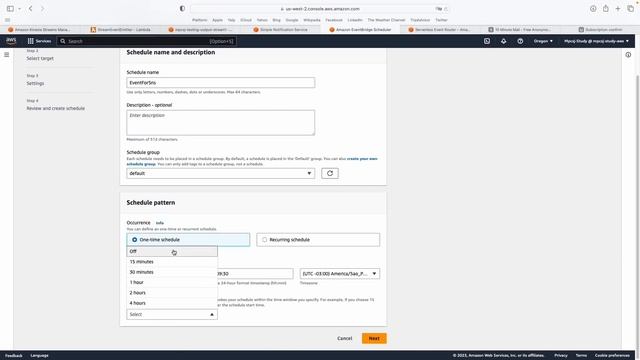Viewport: 640px width, 360px height.
Task: Go to Select target step
Action: coord(40,58)
